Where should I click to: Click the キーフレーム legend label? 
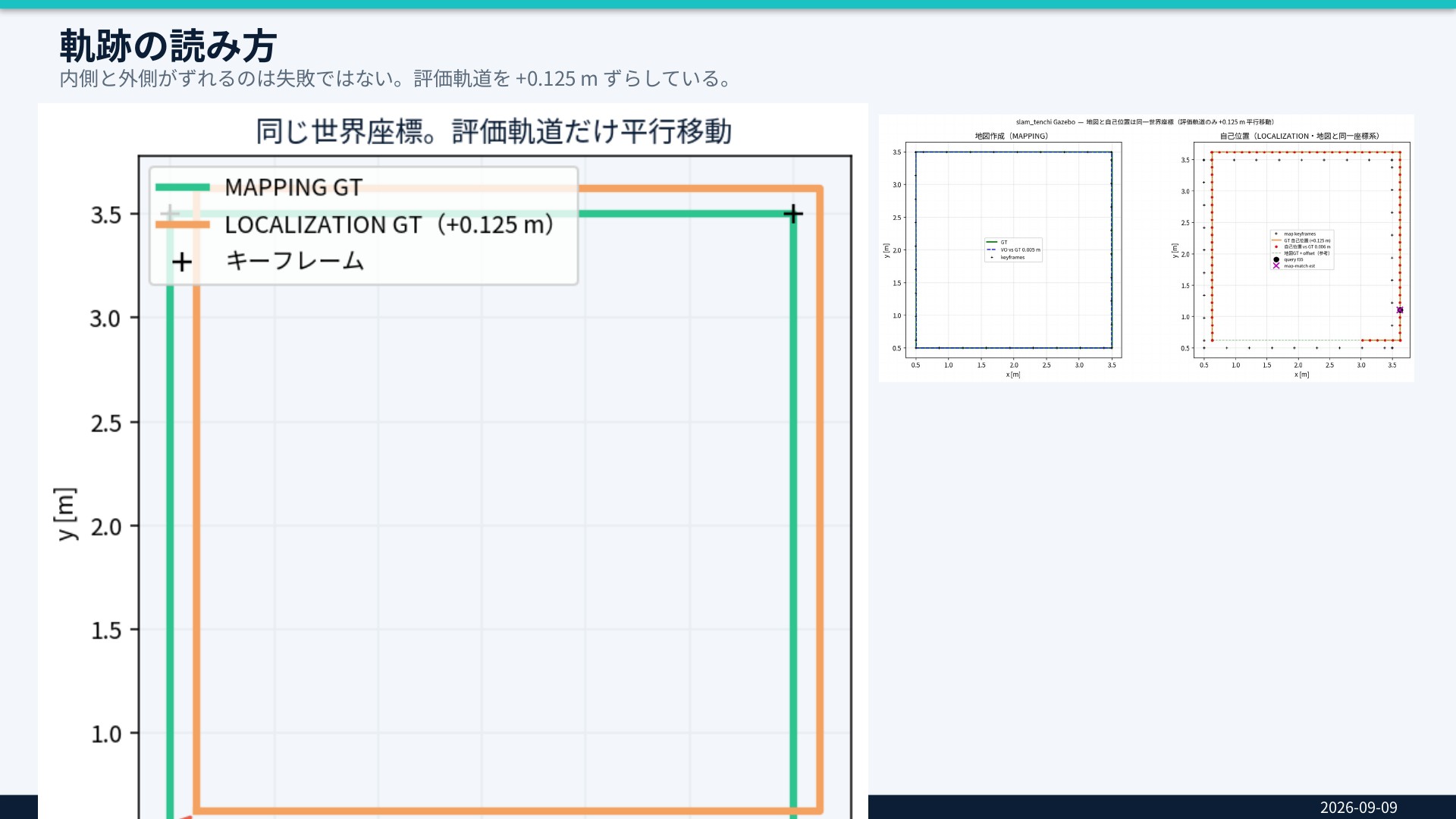point(295,261)
